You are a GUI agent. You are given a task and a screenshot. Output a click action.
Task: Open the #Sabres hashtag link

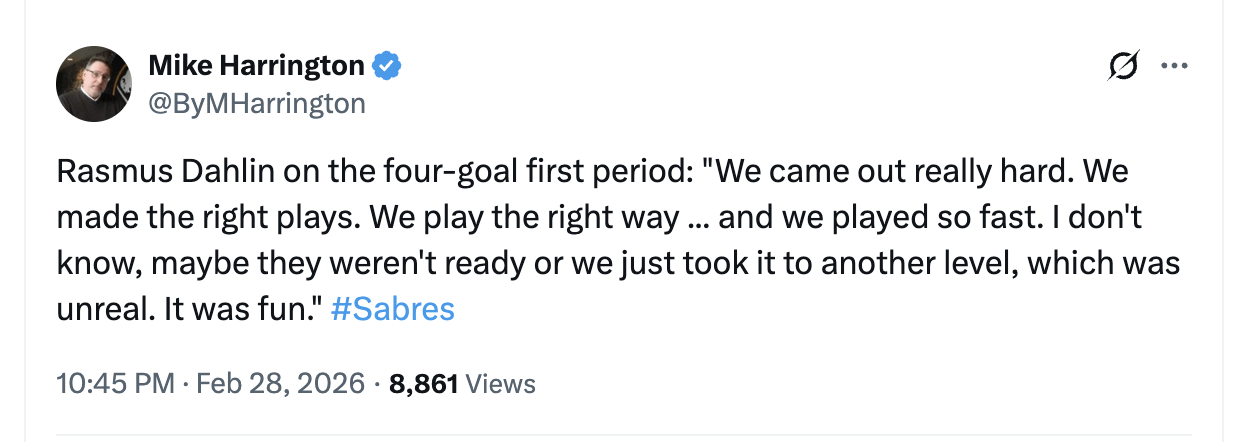coord(392,309)
